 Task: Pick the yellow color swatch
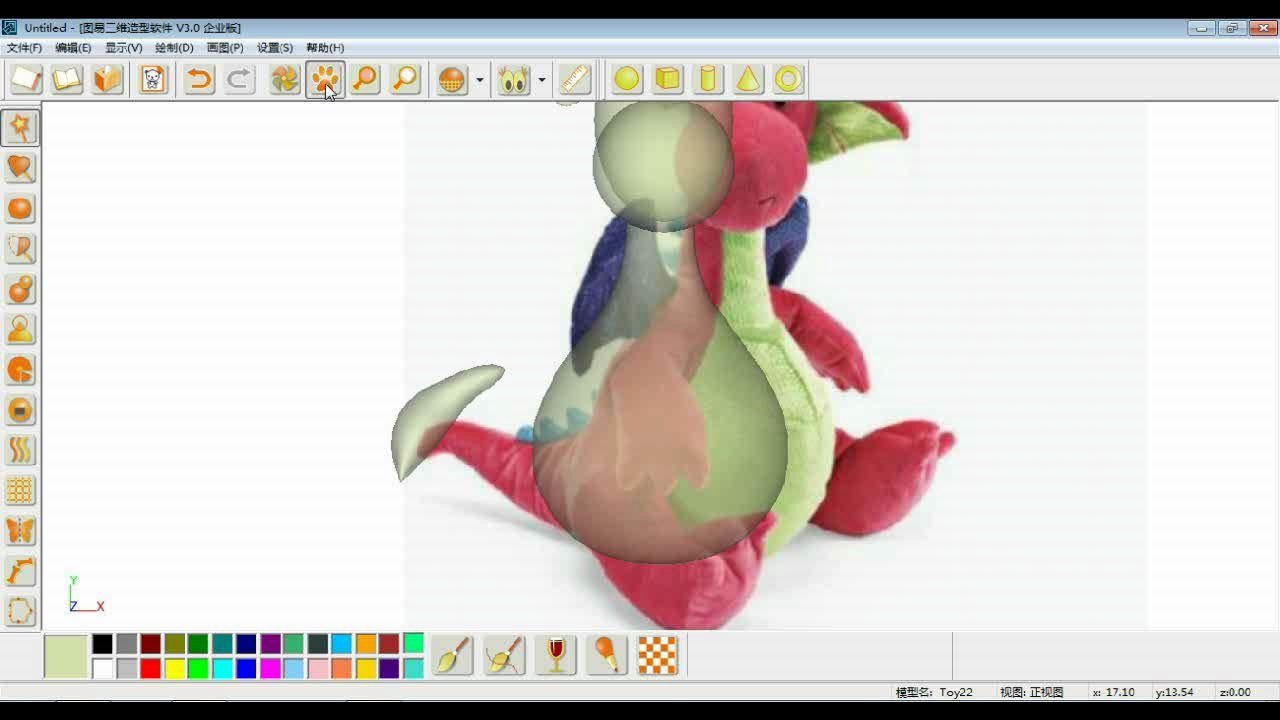(x=174, y=668)
